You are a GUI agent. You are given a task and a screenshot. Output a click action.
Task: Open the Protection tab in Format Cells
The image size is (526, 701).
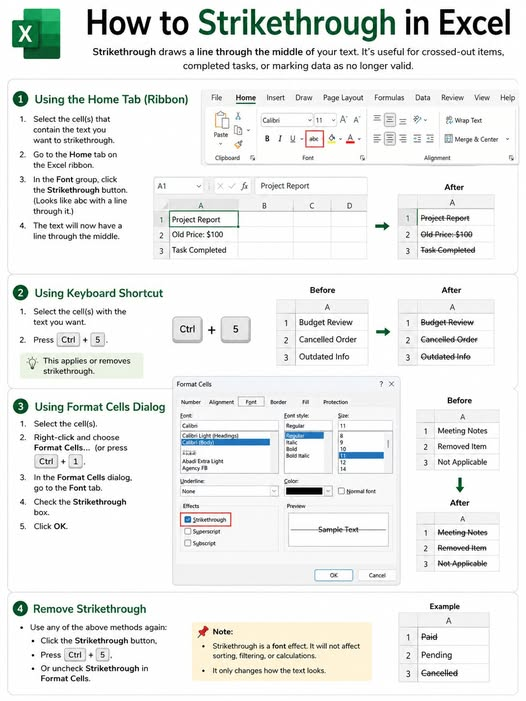(335, 402)
